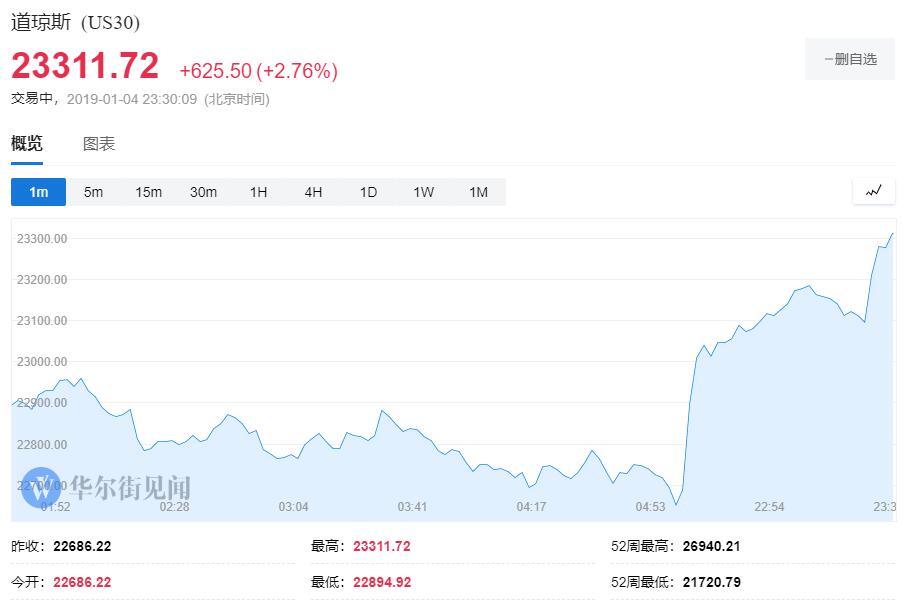
Task: Switch to the 概览 tab
Action: (27, 144)
